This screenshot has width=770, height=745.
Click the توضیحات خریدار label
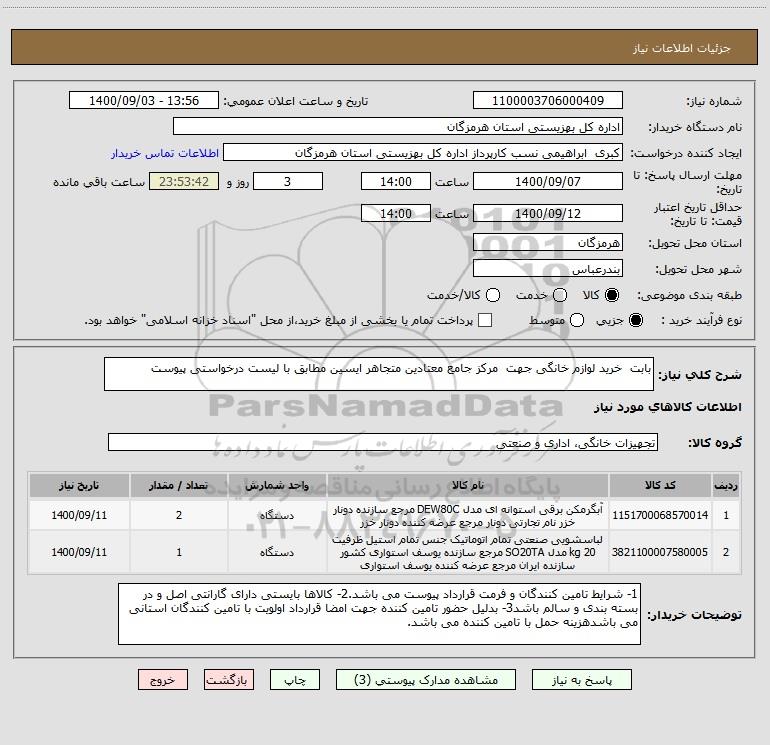(x=694, y=615)
